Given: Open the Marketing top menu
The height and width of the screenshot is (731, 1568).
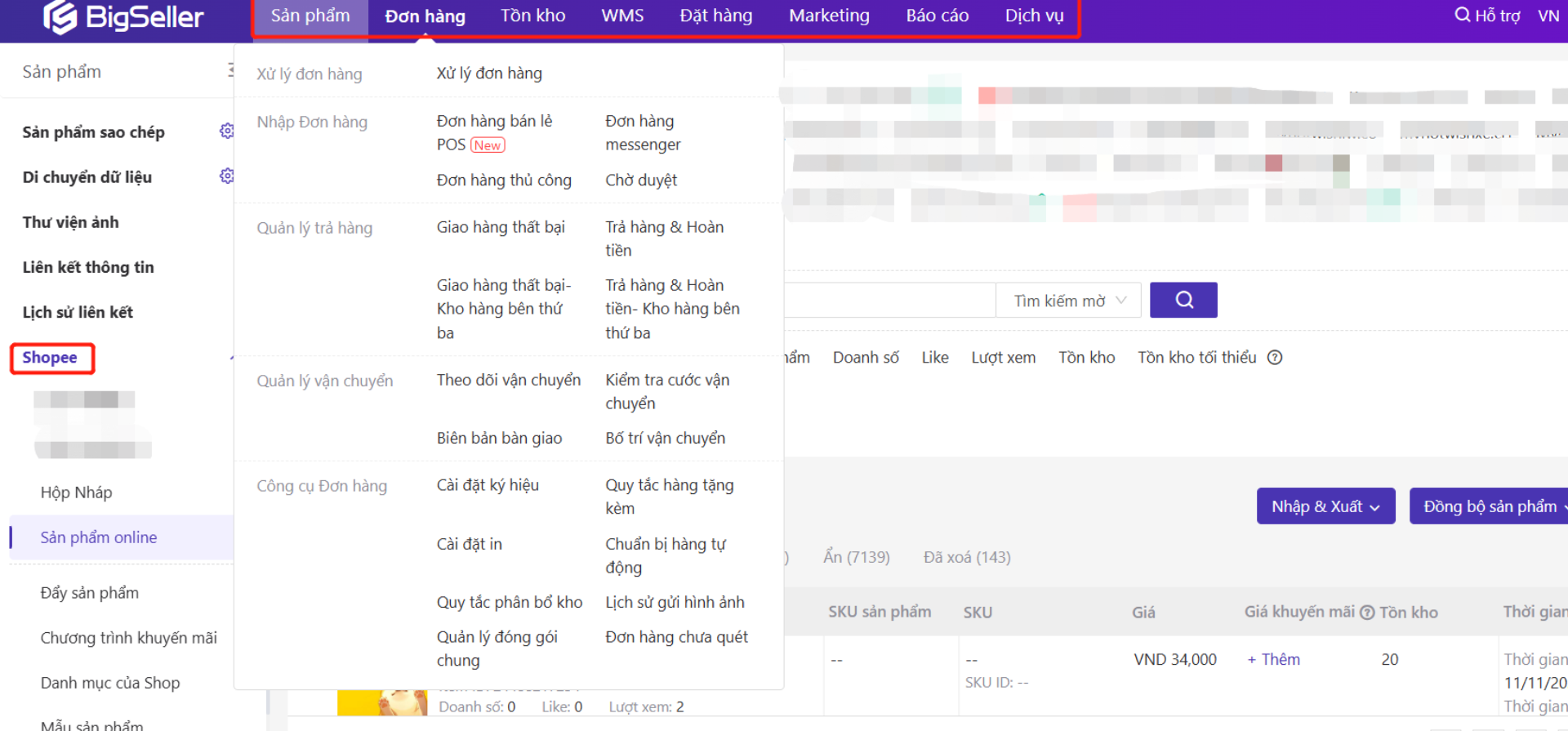Looking at the screenshot, I should click(x=829, y=16).
